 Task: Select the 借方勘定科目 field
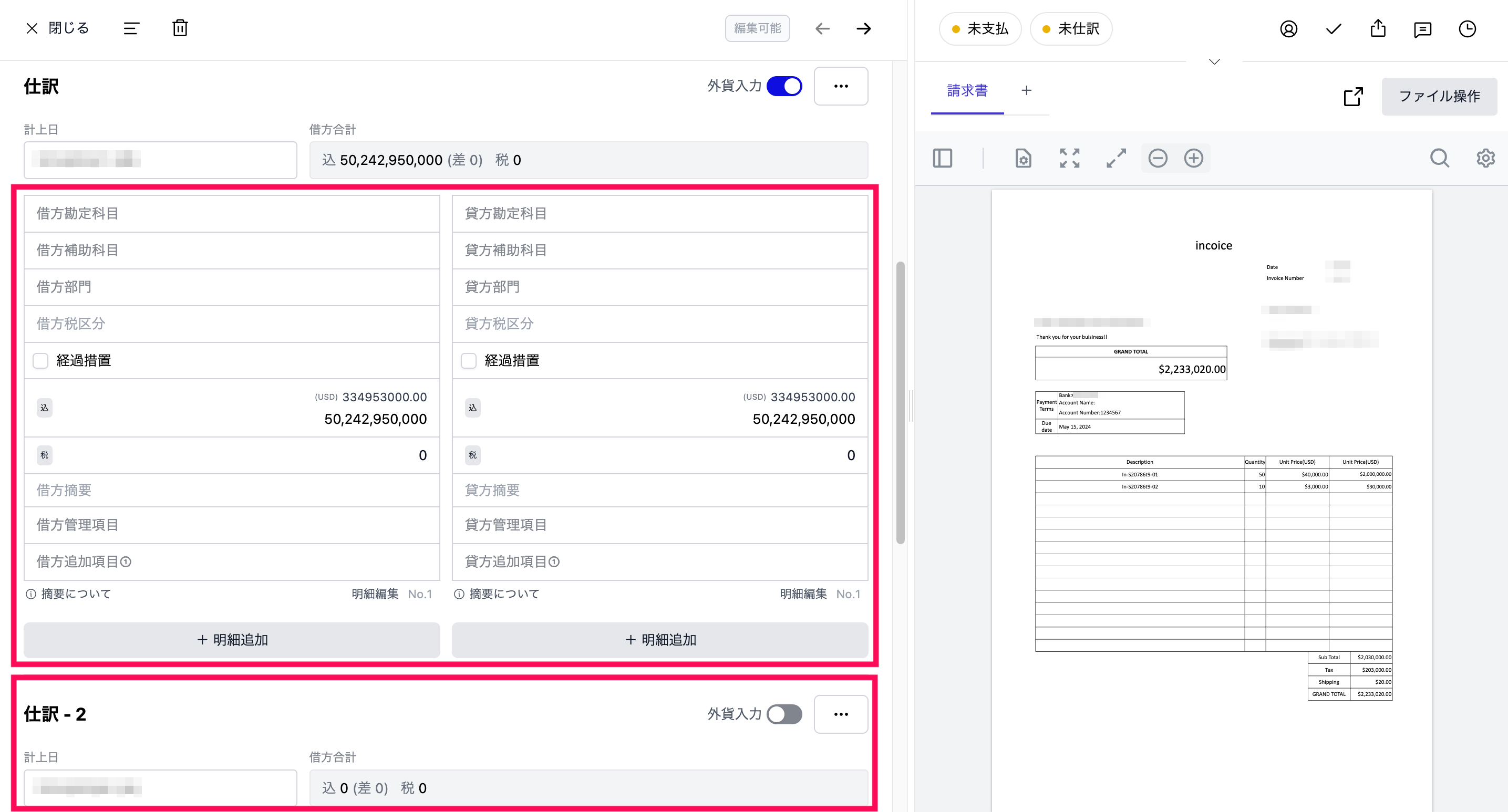(x=232, y=214)
